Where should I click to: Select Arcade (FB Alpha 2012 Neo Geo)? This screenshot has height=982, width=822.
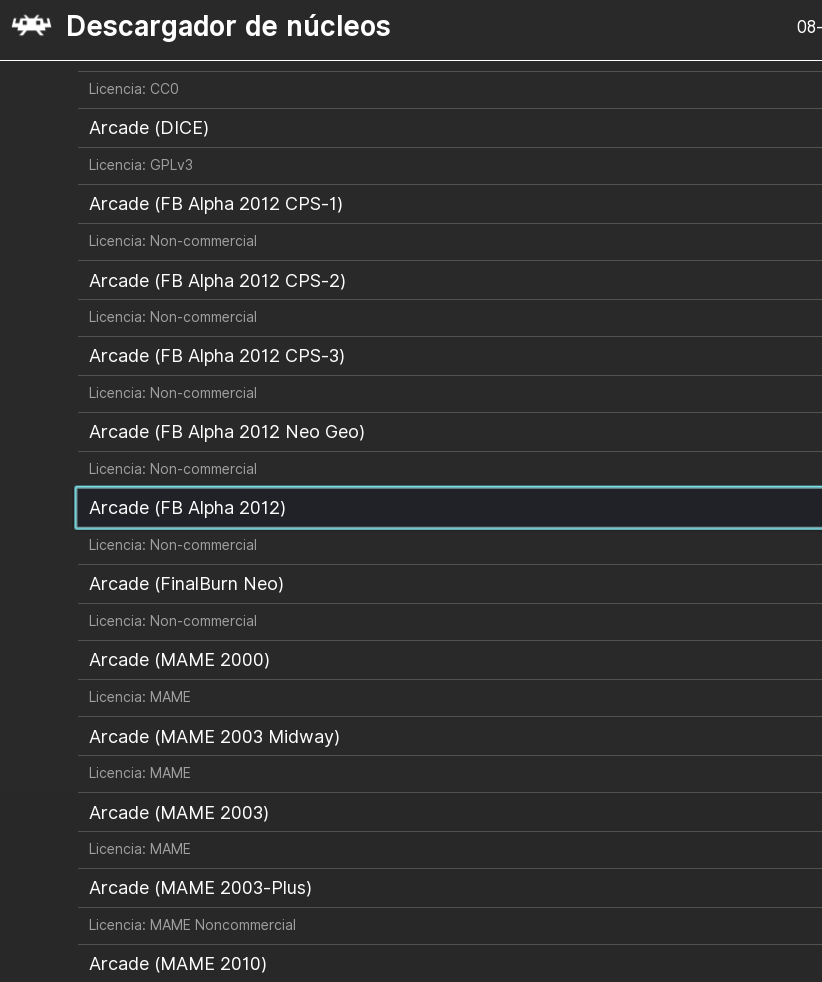(x=227, y=432)
